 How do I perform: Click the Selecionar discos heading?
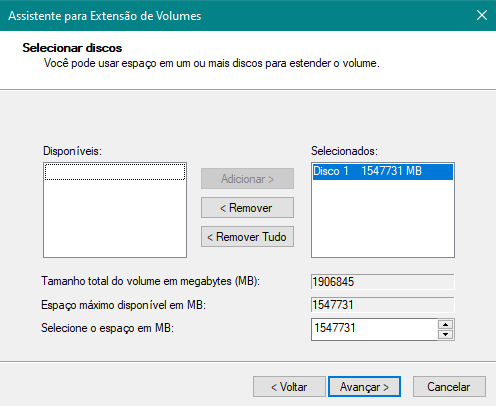pos(72,48)
